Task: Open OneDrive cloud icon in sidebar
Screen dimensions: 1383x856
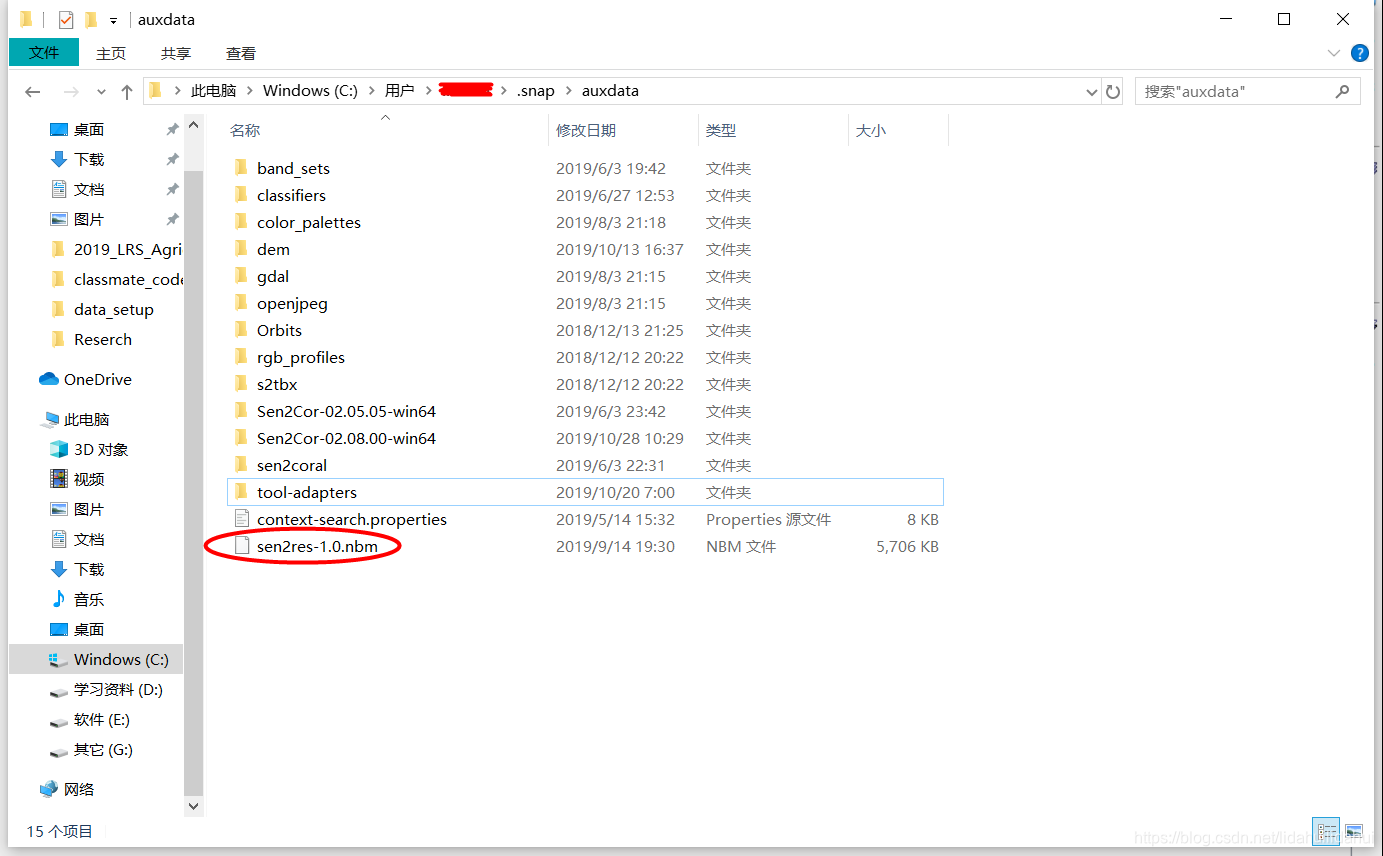Action: [49, 379]
